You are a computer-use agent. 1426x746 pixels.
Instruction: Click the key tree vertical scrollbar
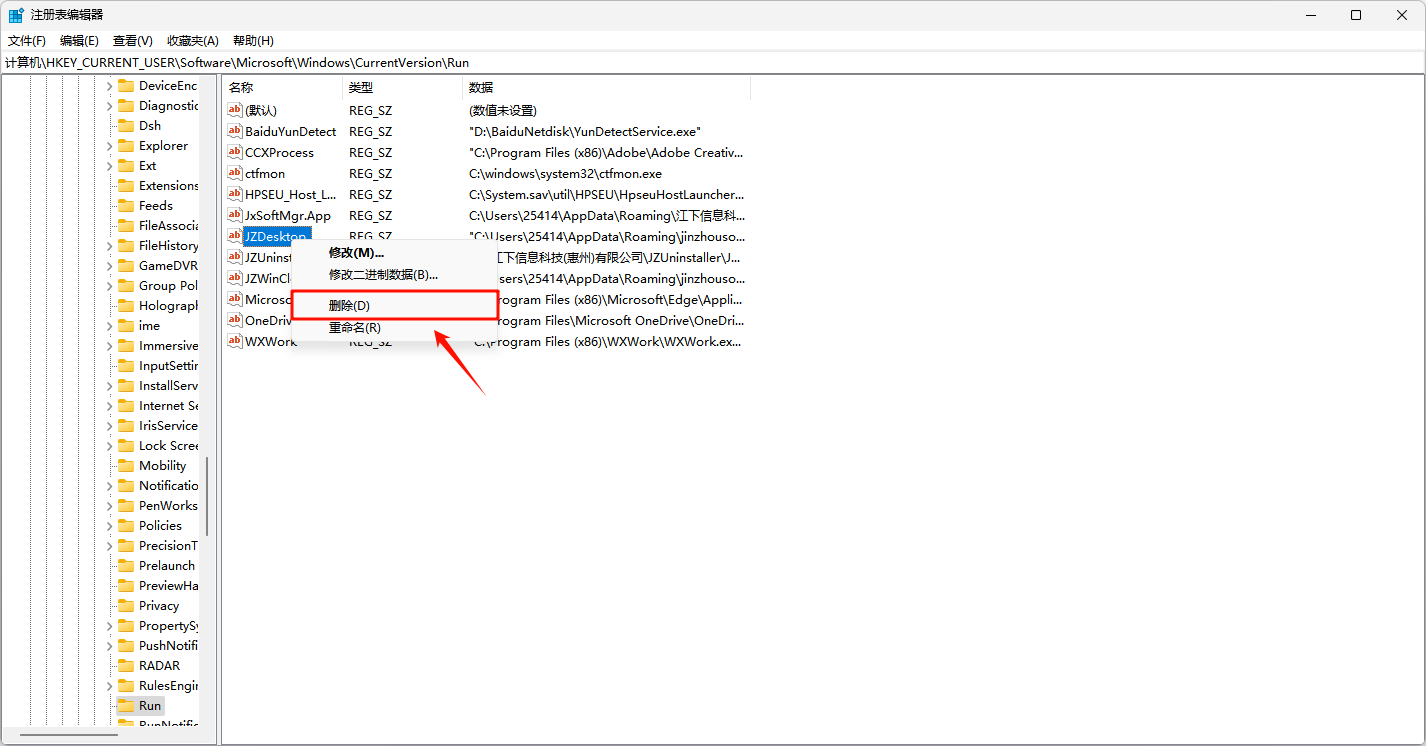point(207,496)
